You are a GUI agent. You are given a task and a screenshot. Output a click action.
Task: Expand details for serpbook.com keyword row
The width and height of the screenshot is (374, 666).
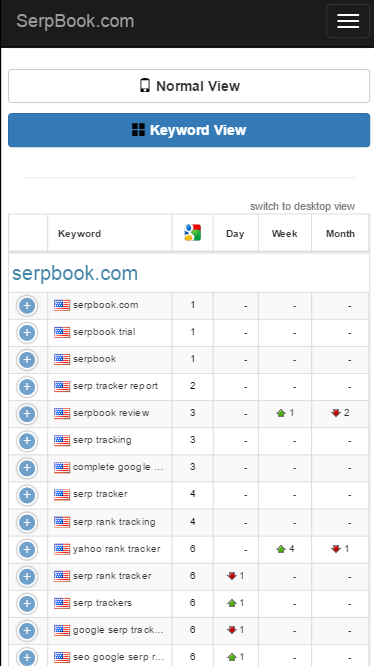click(x=27, y=306)
